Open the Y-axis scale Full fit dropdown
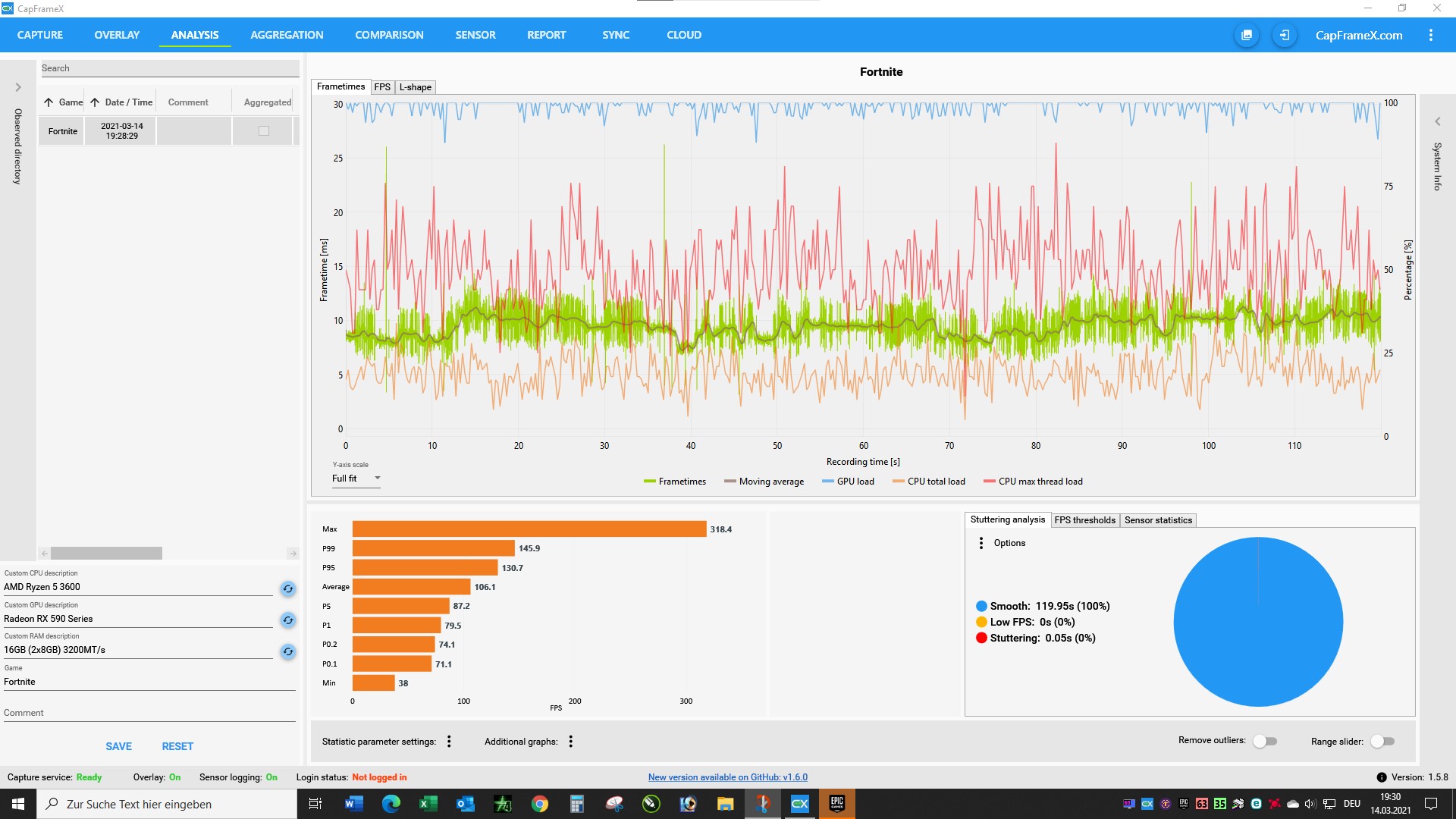 [x=356, y=479]
